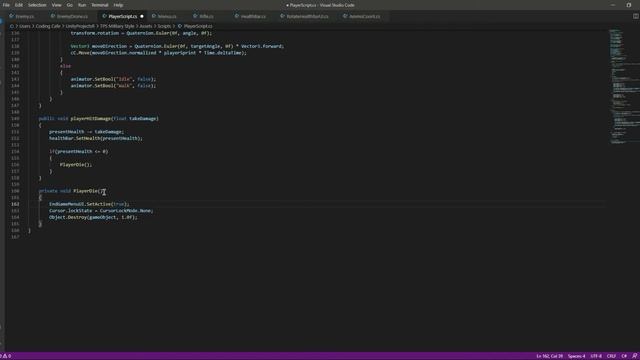This screenshot has width=640, height=360.
Task: Switch to the Menus.cs tab
Action: tap(167, 16)
